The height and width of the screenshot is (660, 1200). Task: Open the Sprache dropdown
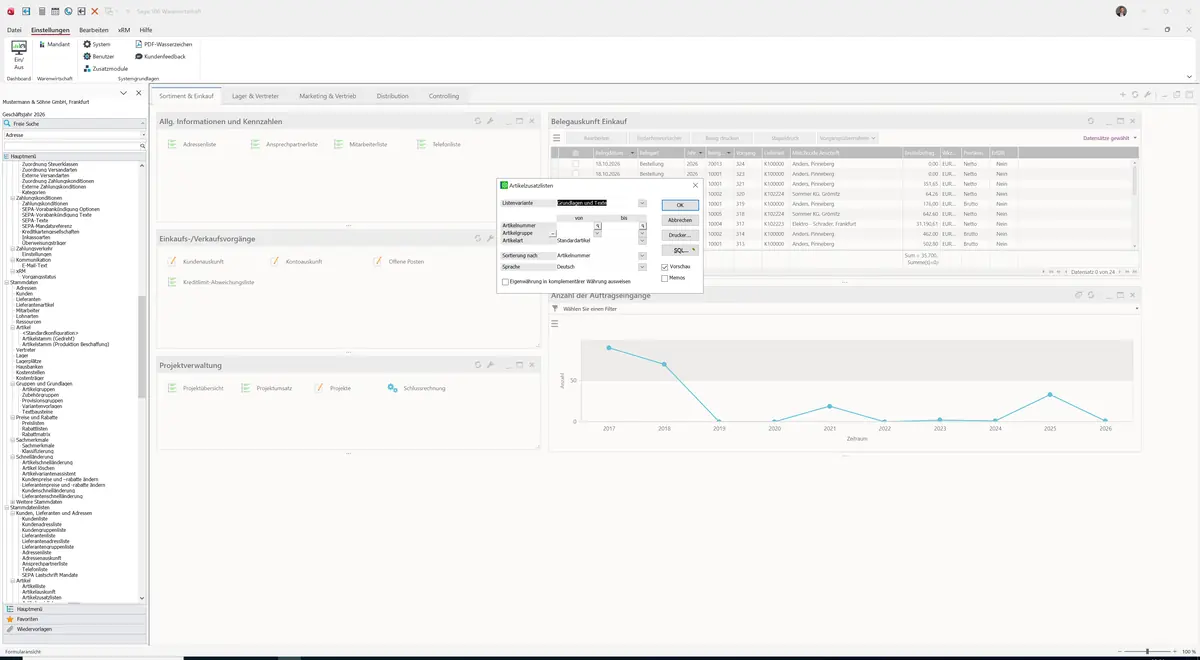[642, 267]
